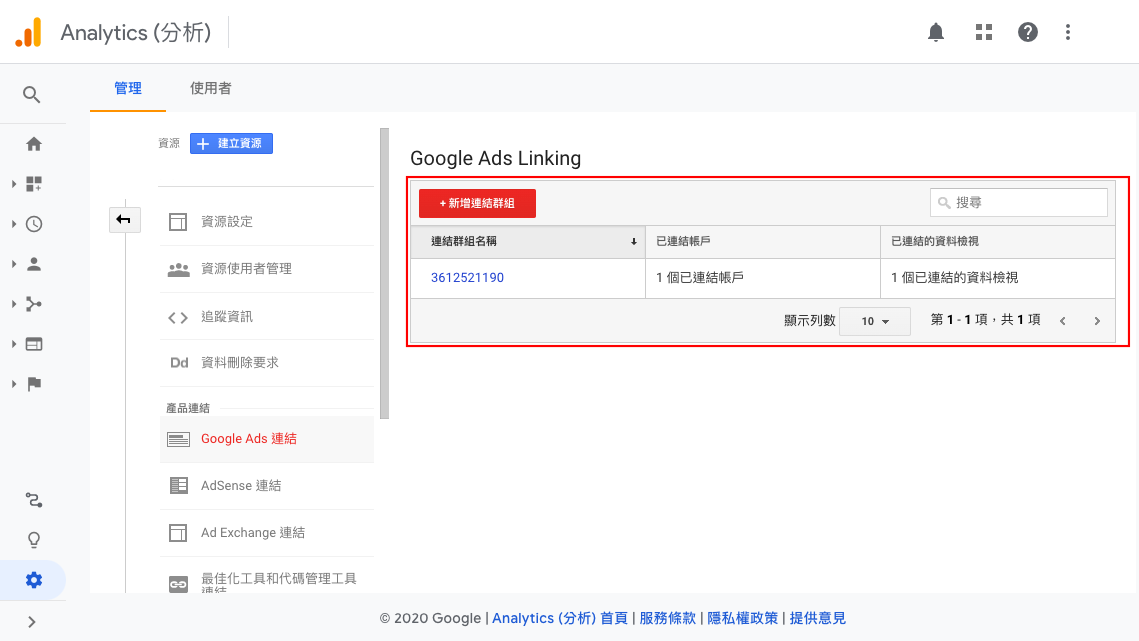
Task: Open search in the left sidebar
Action: click(x=31, y=94)
